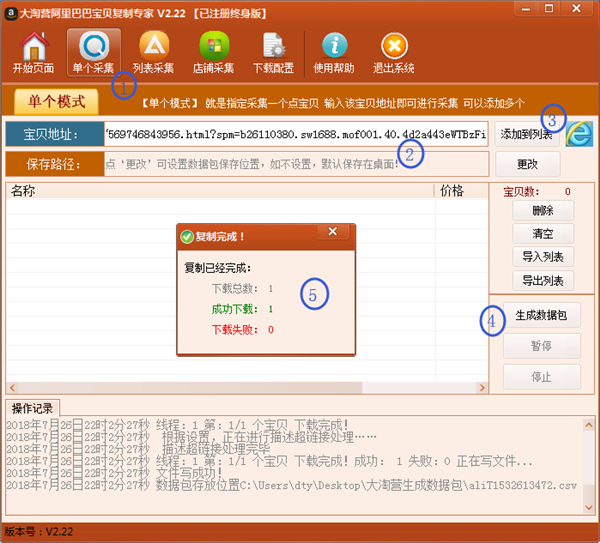
Task: Click the 删除 button
Action: pyautogui.click(x=542, y=211)
